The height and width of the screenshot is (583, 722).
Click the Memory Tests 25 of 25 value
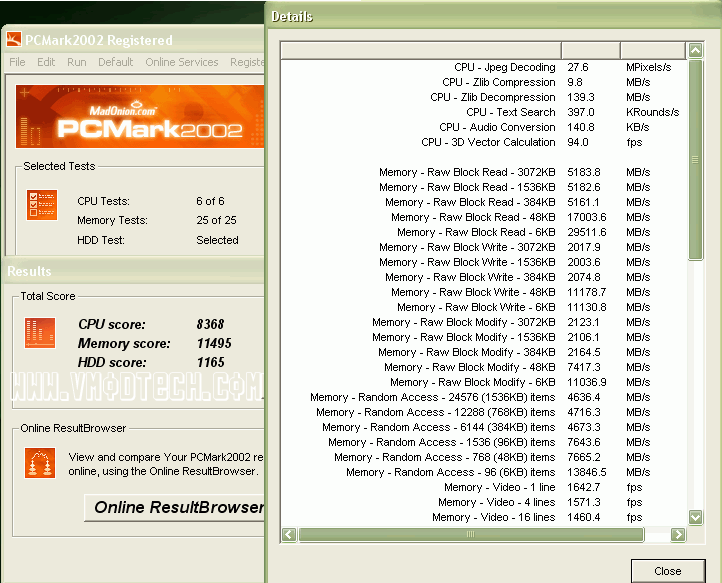click(216, 220)
